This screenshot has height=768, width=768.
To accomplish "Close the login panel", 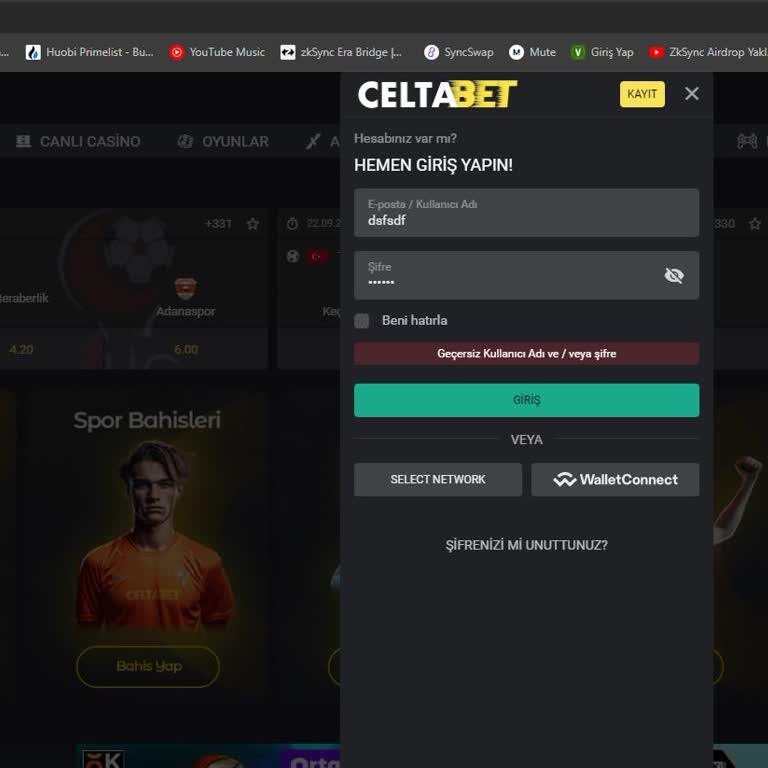I will click(692, 94).
